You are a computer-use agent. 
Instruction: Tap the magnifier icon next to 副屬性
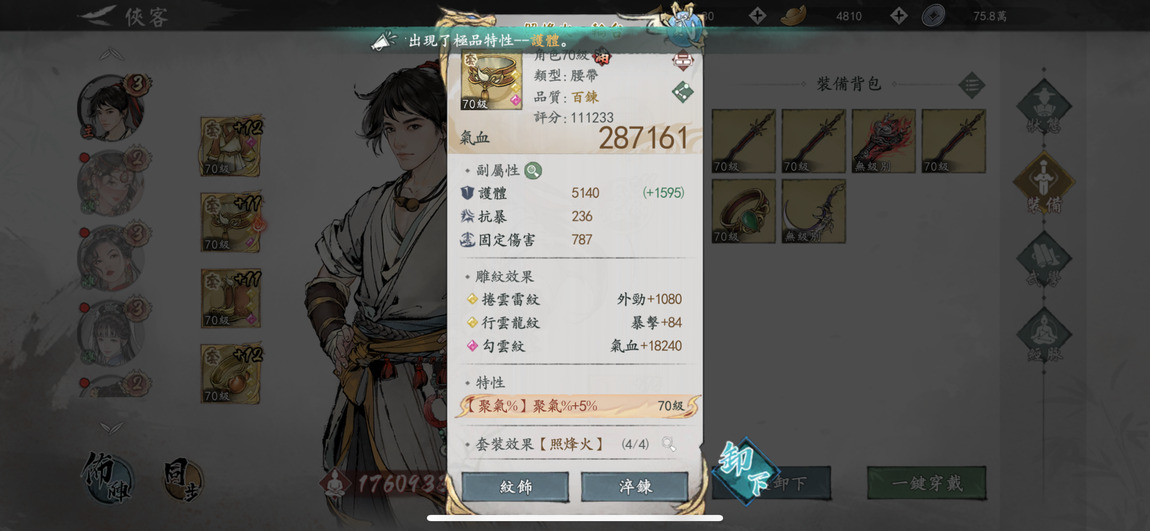[x=533, y=170]
